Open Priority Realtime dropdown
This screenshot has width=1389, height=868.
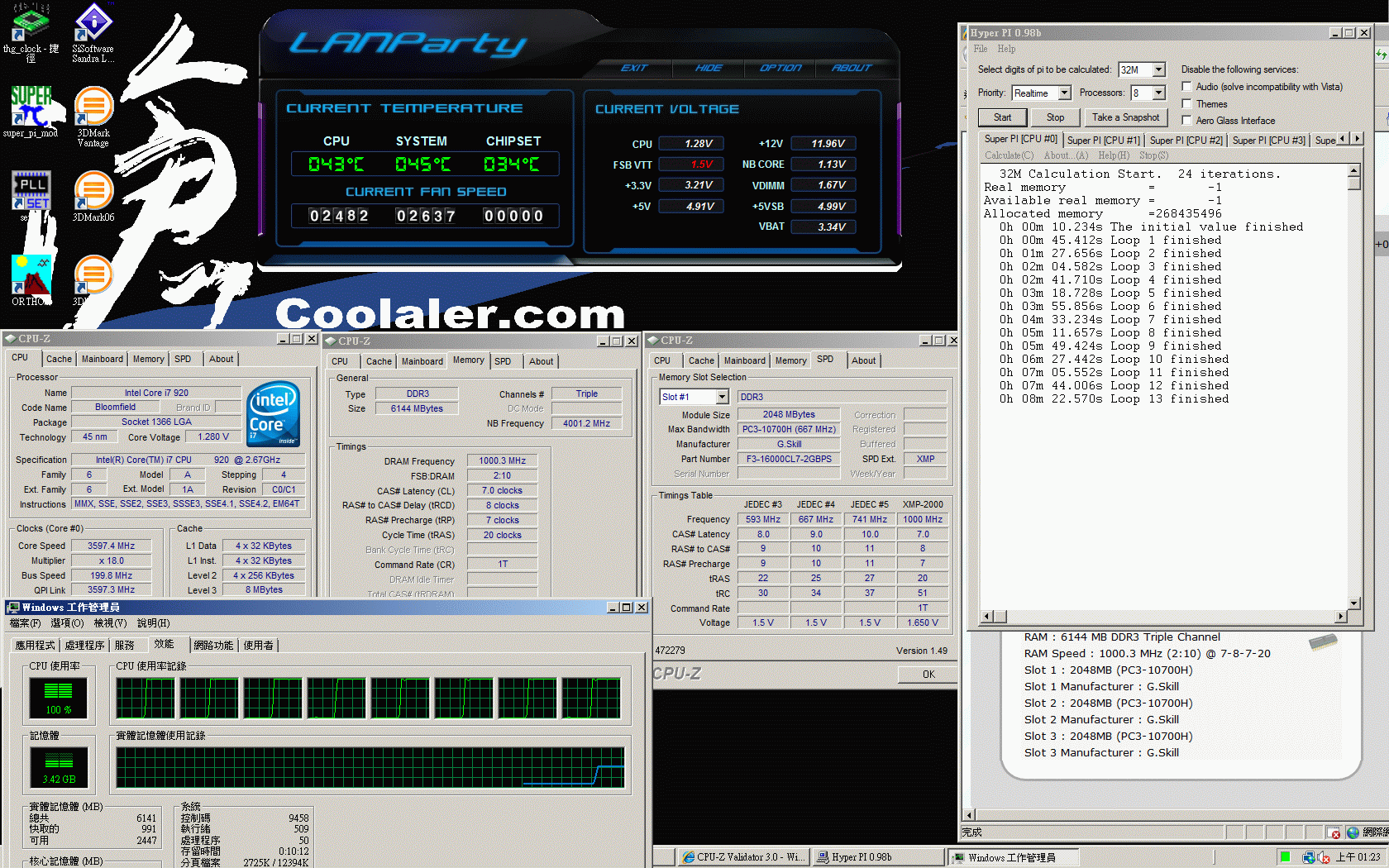click(x=1064, y=93)
